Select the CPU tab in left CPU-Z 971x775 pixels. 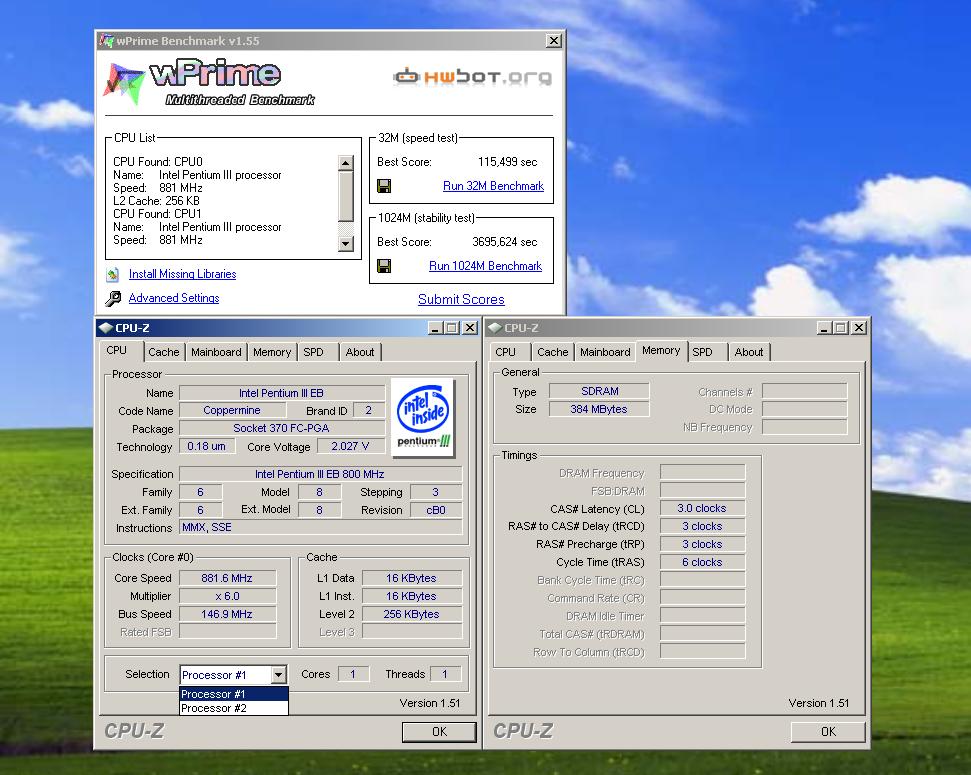[x=121, y=350]
